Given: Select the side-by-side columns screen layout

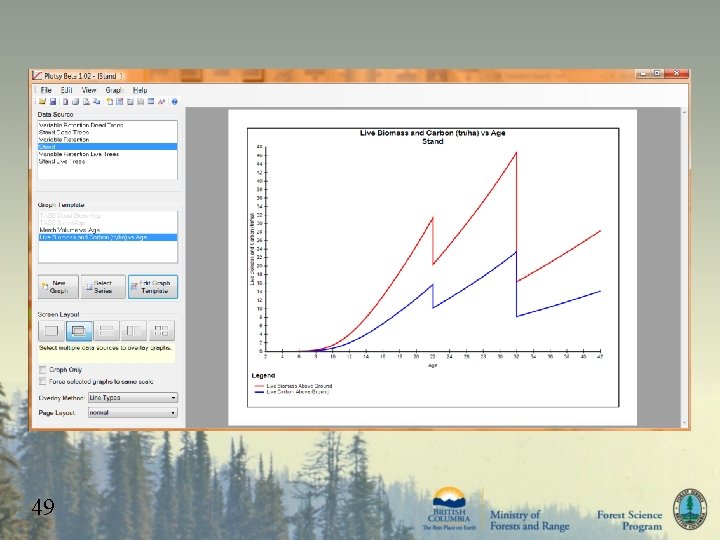Looking at the screenshot, I should point(134,331).
